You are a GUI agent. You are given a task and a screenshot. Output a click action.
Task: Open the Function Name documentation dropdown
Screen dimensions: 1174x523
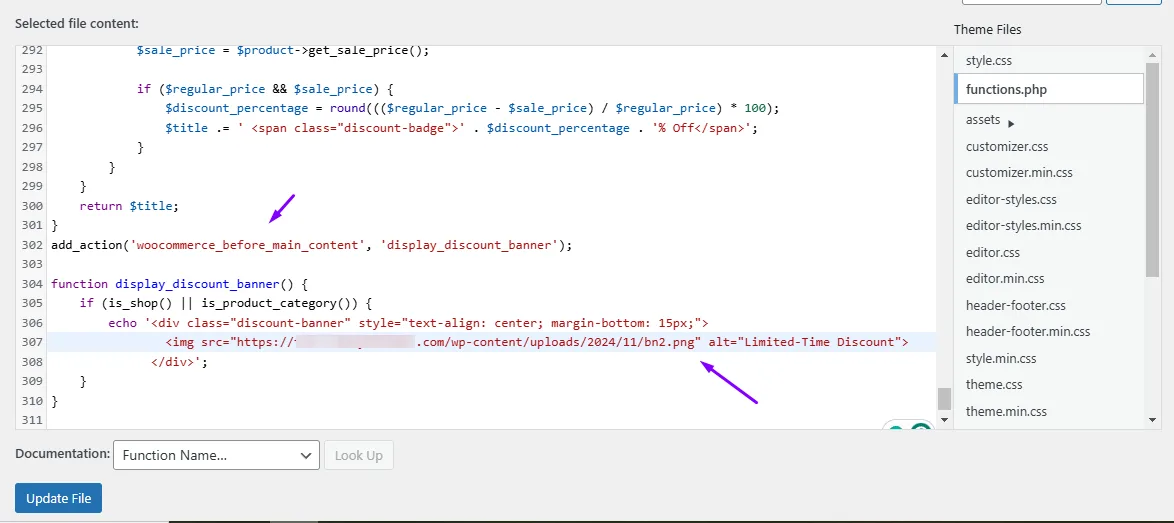216,455
